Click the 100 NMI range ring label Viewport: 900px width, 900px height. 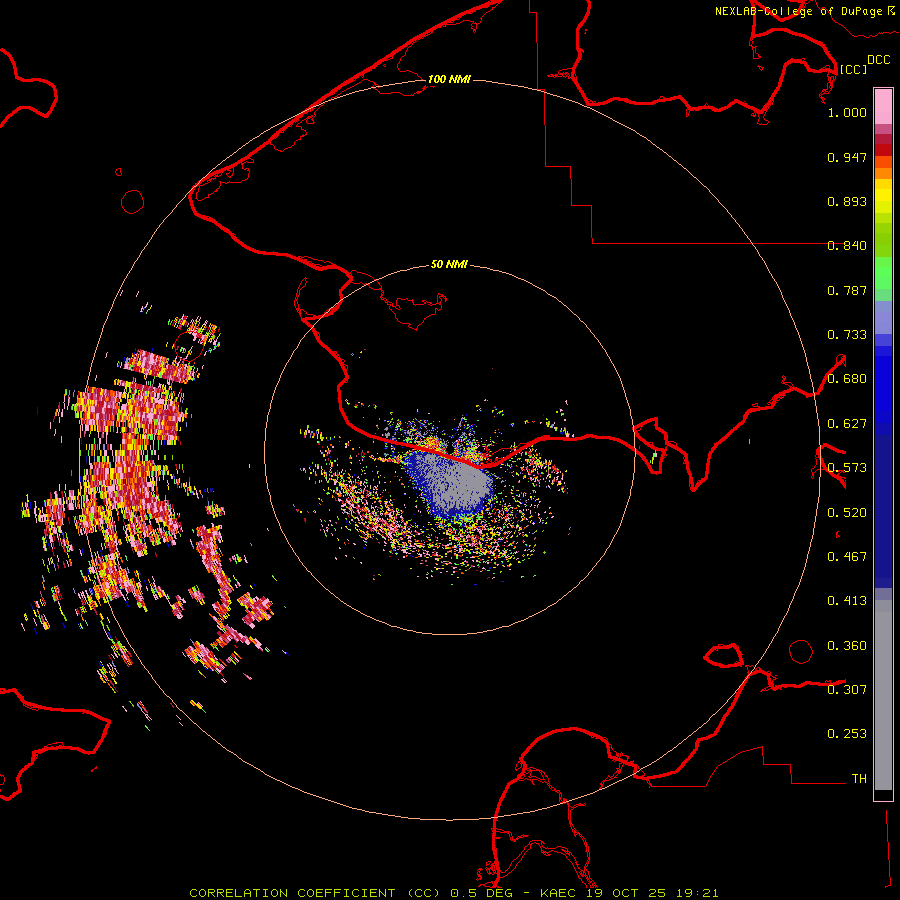point(449,79)
